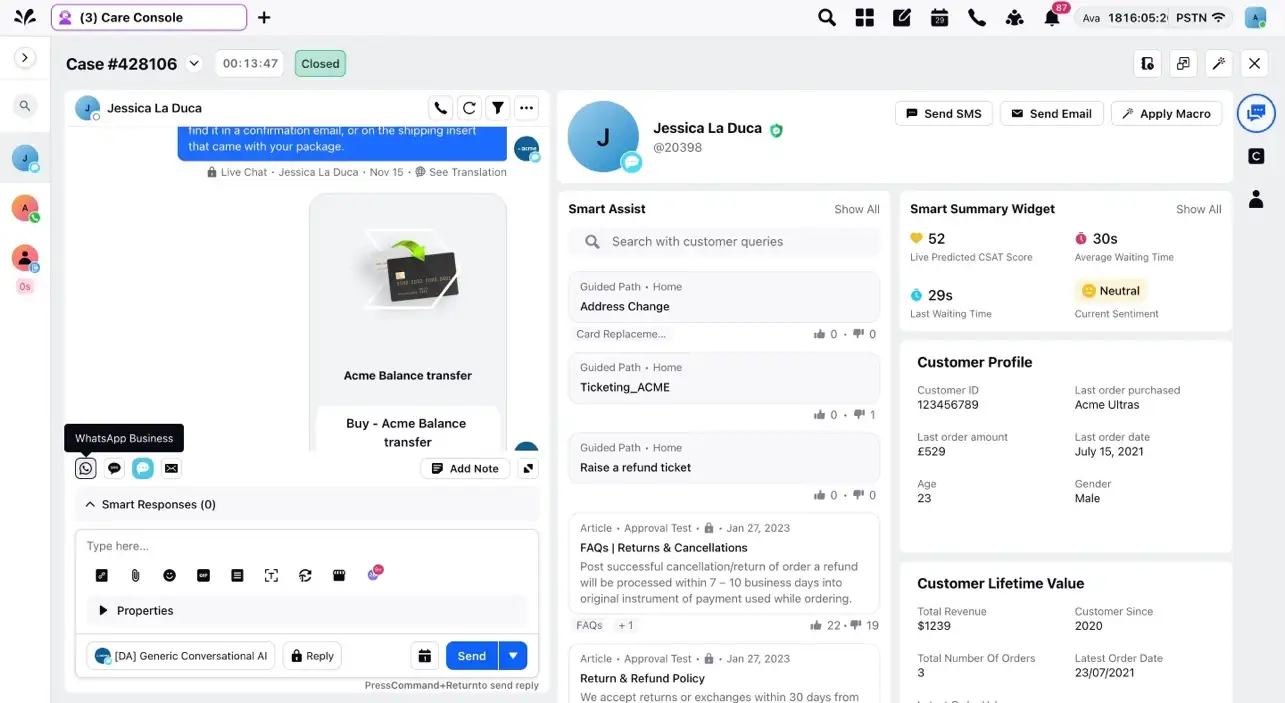Screen dimensions: 1285x703
Task: Open search in the left sidebar
Action: coord(25,106)
